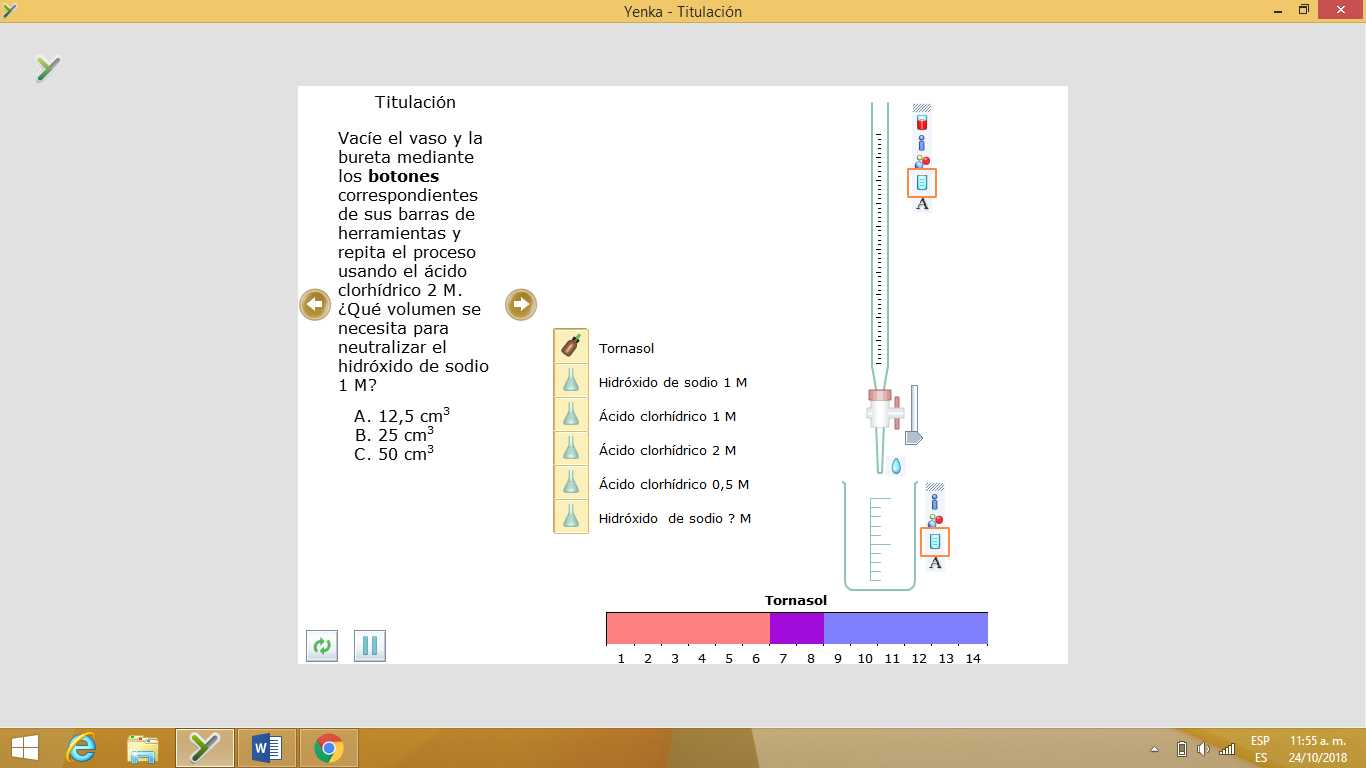This screenshot has width=1366, height=768.
Task: Click the hatched grip of the beaker toolbar
Action: pyautogui.click(x=935, y=487)
